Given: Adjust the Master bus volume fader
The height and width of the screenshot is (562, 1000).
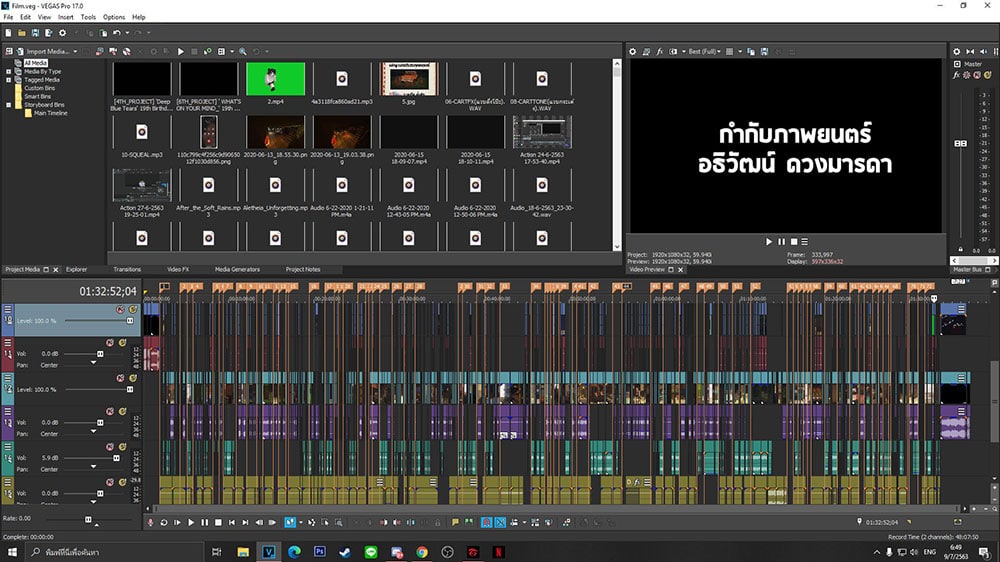Looking at the screenshot, I should (x=960, y=144).
